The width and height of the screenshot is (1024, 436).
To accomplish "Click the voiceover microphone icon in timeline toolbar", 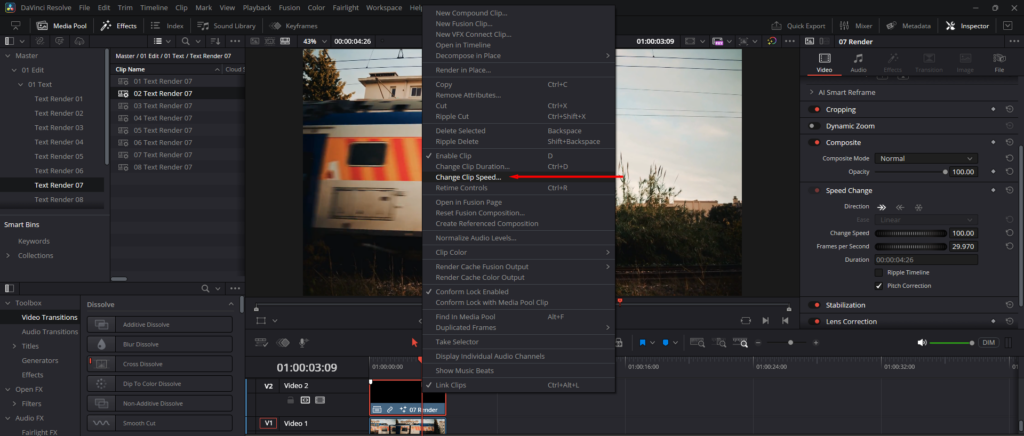I will pos(304,342).
